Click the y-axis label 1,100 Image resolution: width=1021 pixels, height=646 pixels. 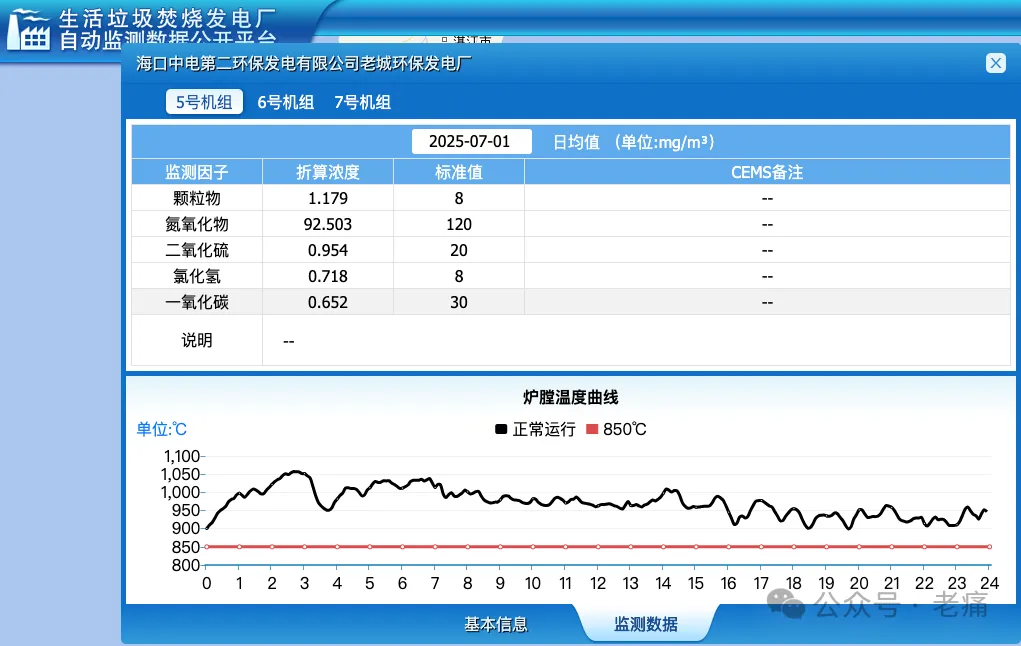(181, 456)
